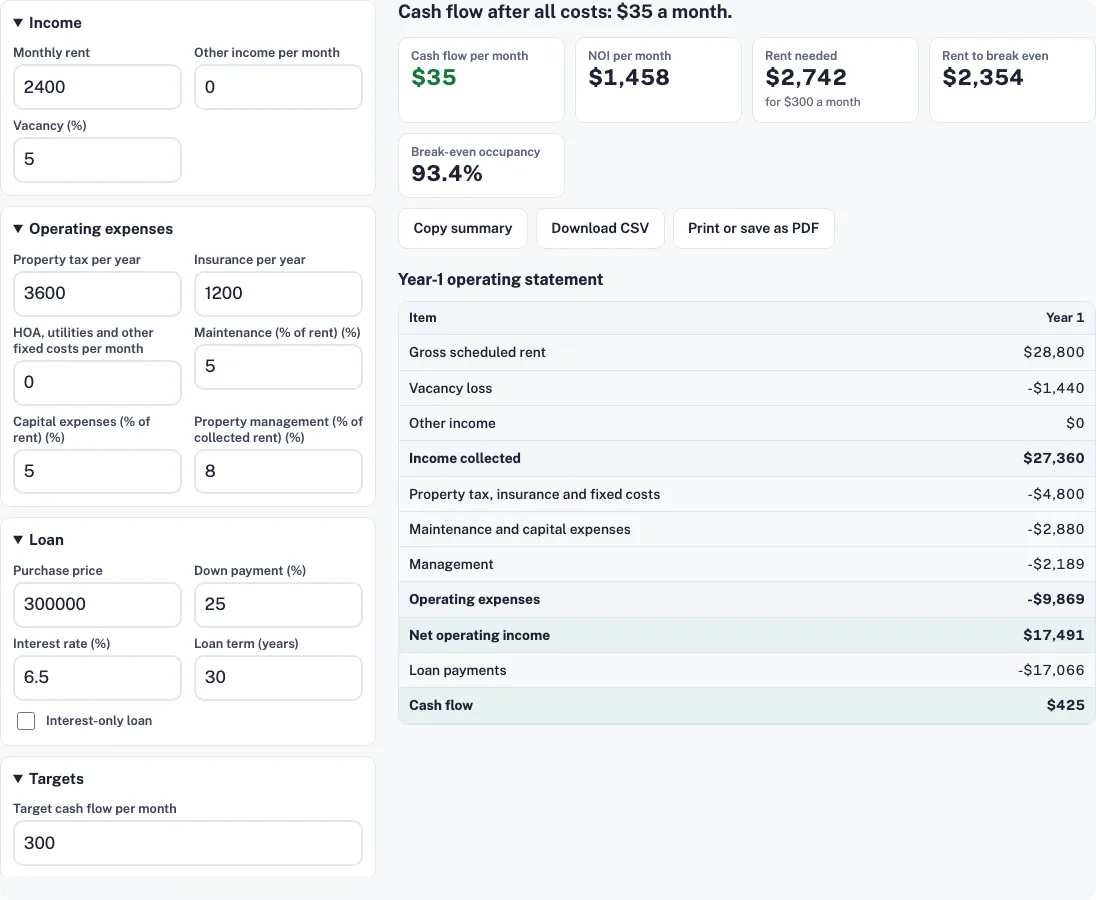
Task: Edit the Down payment percent field
Action: 278,604
